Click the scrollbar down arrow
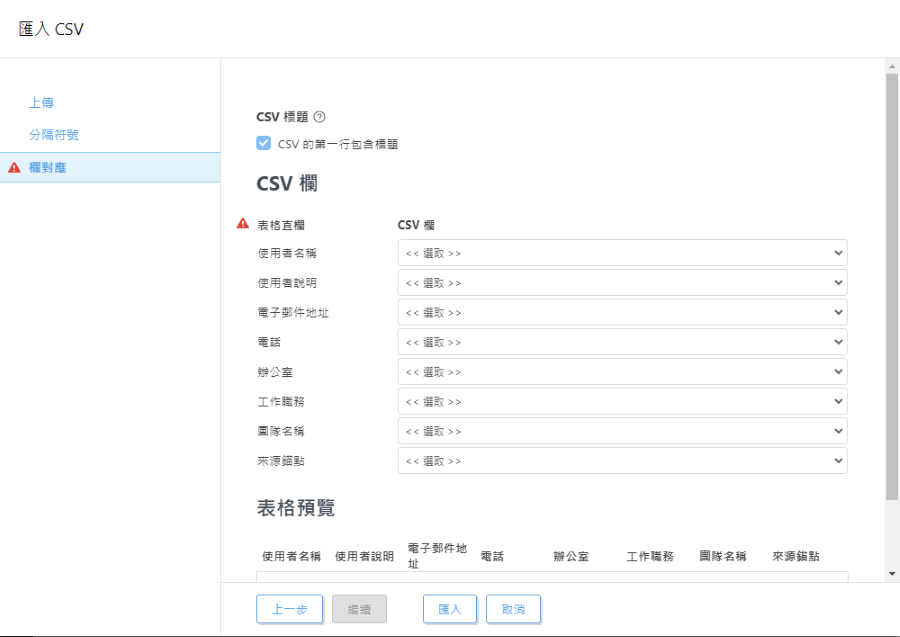This screenshot has height=637, width=900. pos(892,574)
